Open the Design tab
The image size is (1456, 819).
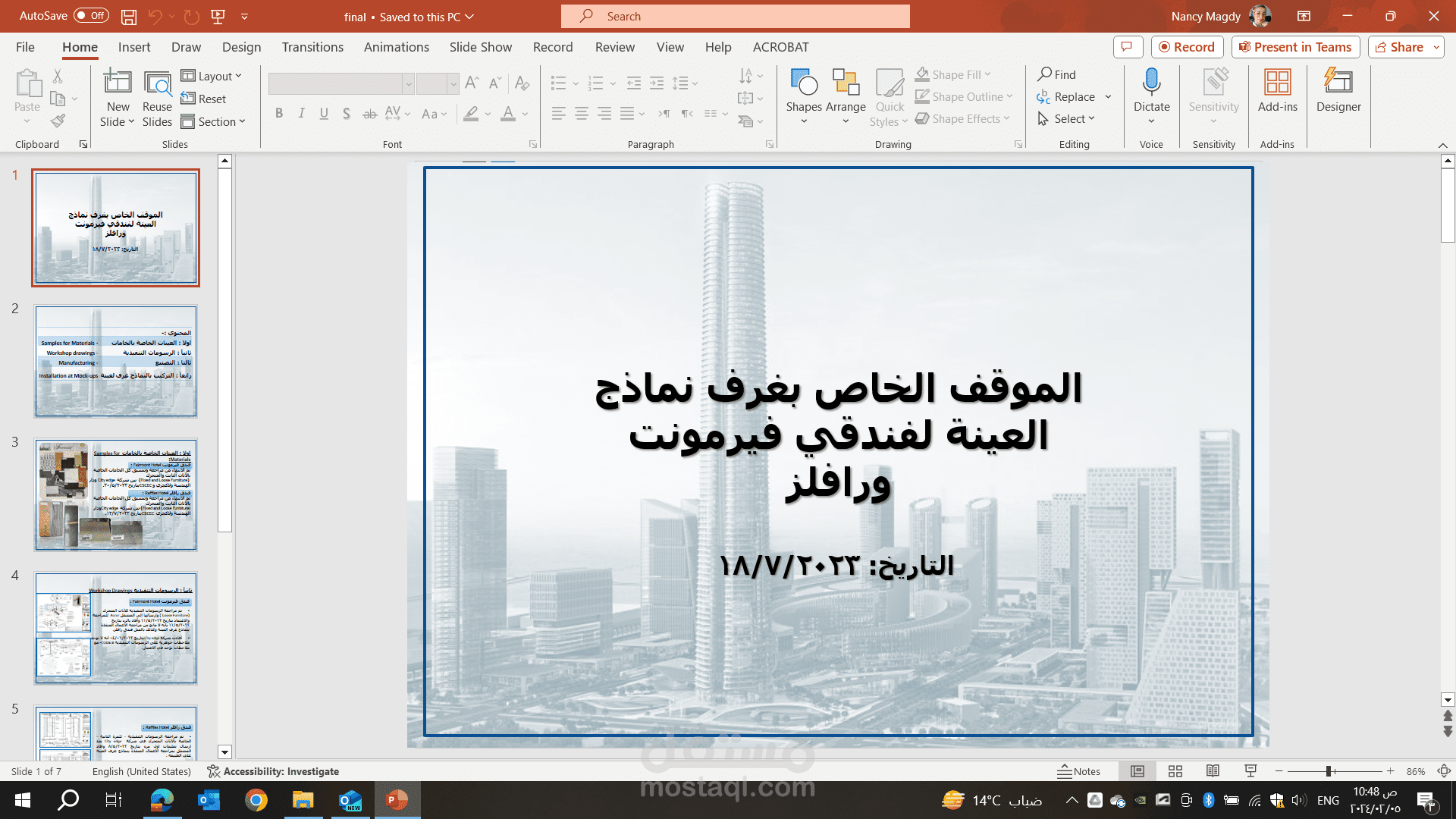point(241,47)
